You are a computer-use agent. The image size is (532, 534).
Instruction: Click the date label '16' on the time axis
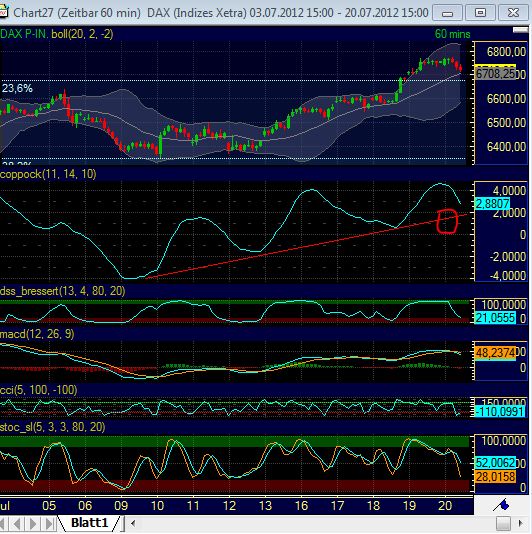point(301,506)
